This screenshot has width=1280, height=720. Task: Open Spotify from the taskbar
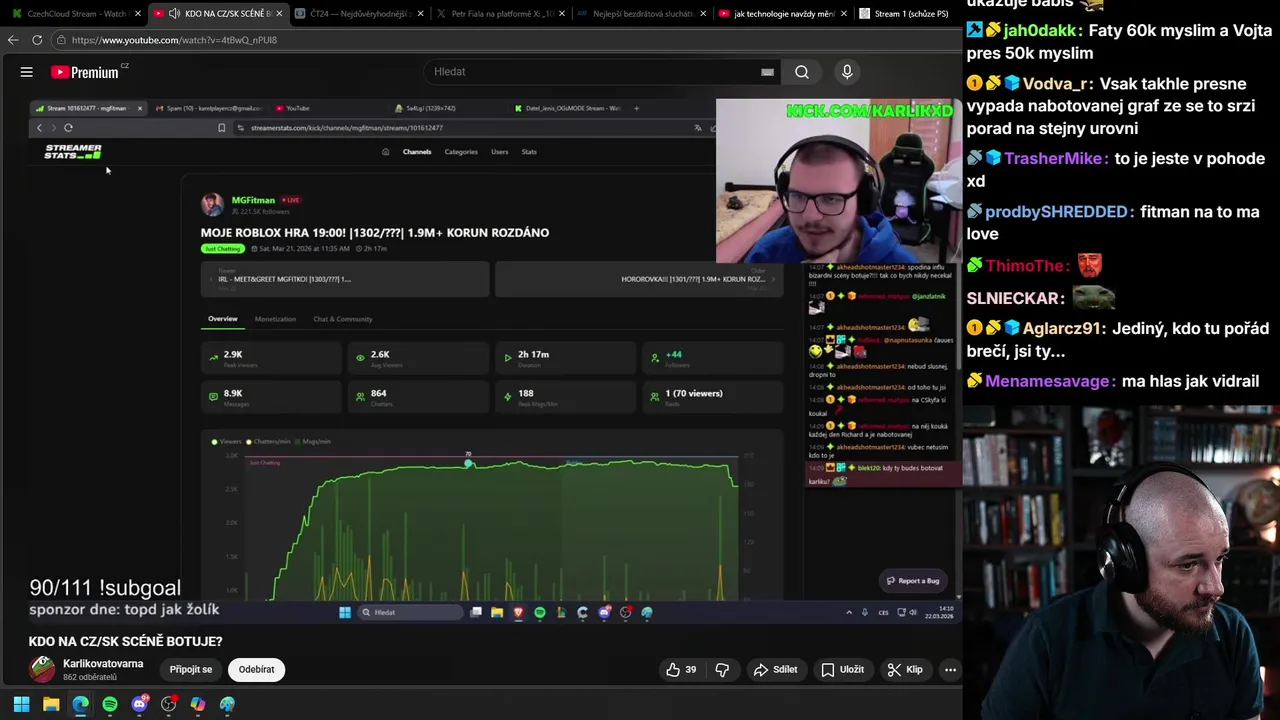click(110, 704)
